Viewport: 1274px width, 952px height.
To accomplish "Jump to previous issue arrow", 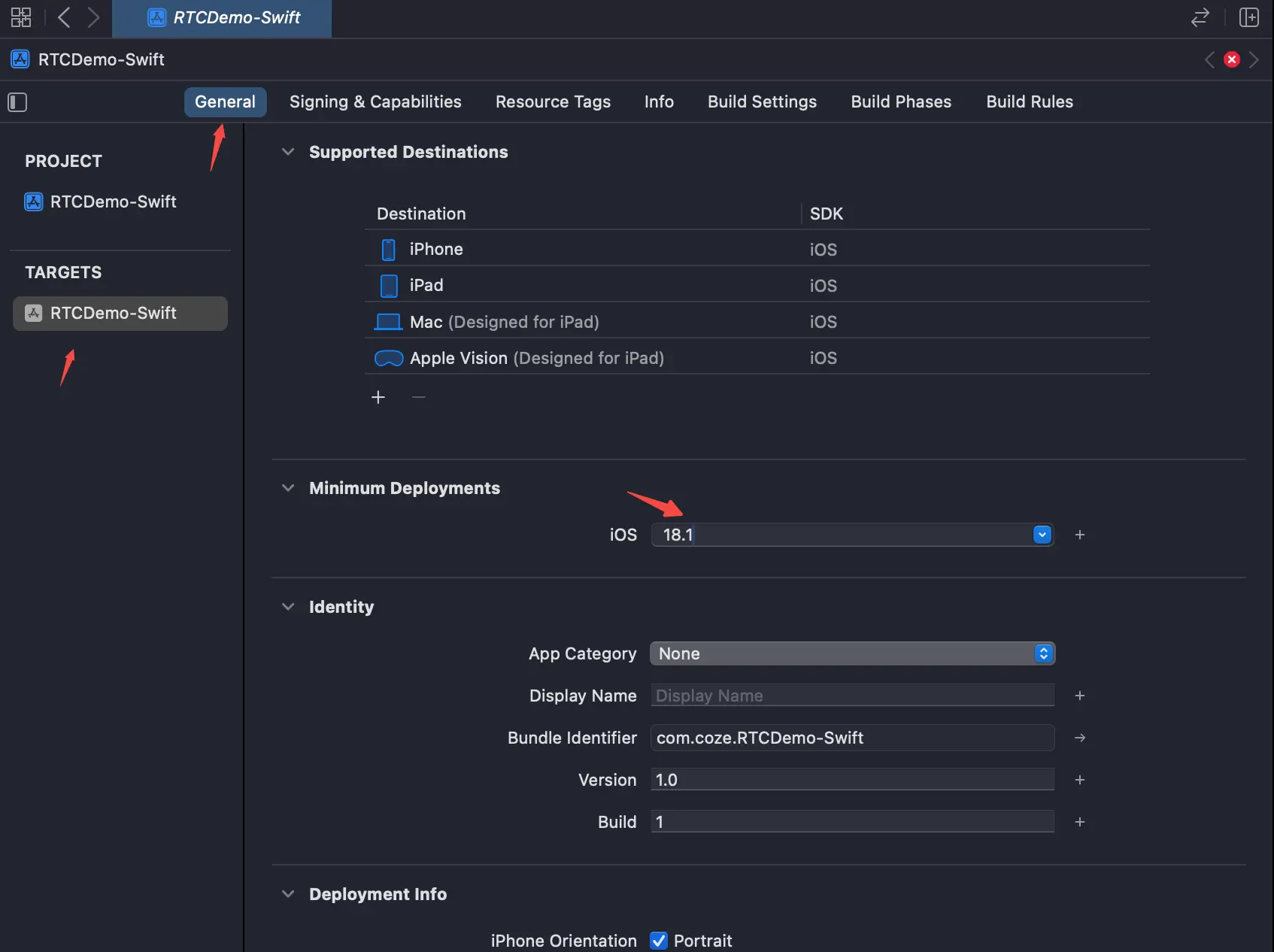I will click(1209, 59).
